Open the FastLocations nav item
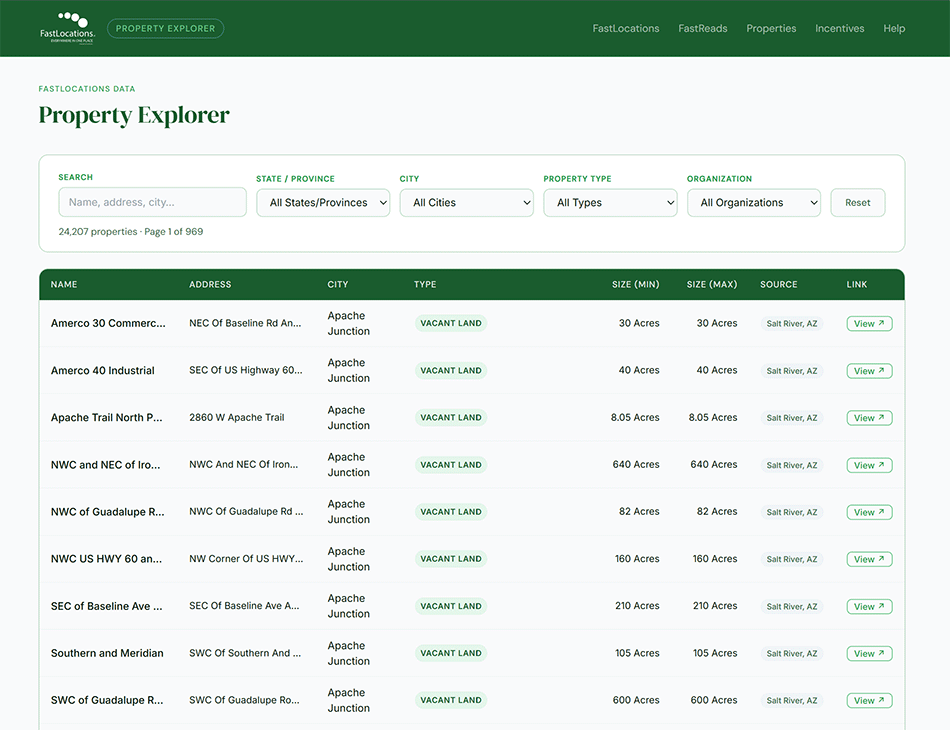950x730 pixels. [x=626, y=28]
